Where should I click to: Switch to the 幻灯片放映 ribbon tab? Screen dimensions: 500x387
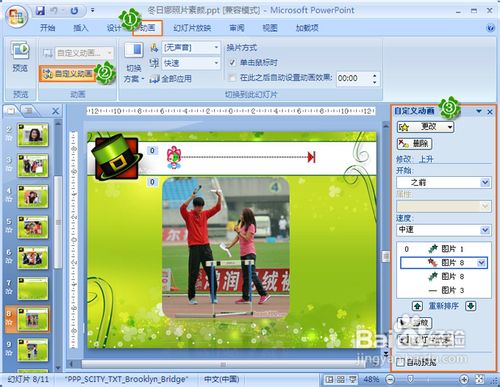click(x=192, y=28)
